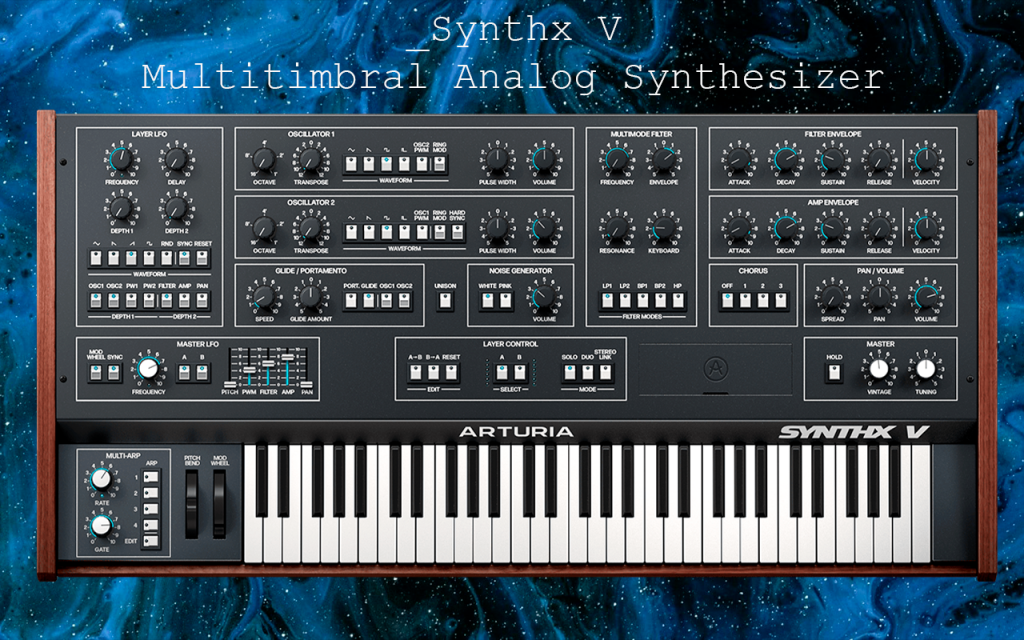Click the Multi-Arp Rate knob

click(x=101, y=479)
